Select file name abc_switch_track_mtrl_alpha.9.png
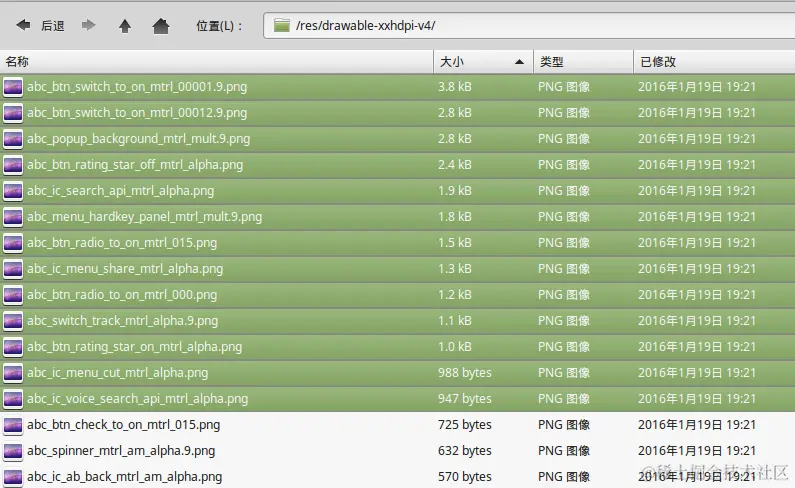 point(122,321)
